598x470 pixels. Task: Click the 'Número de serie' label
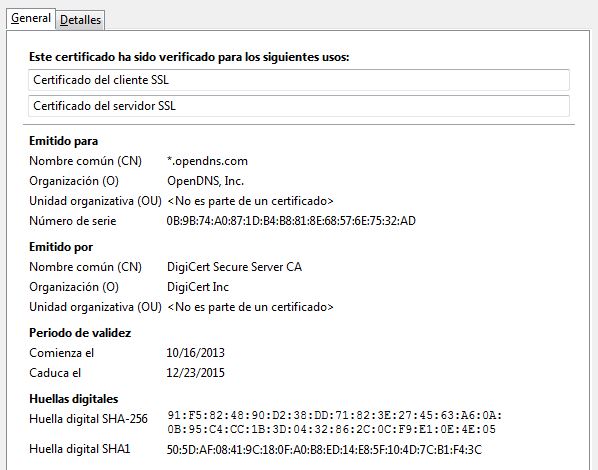click(x=72, y=221)
